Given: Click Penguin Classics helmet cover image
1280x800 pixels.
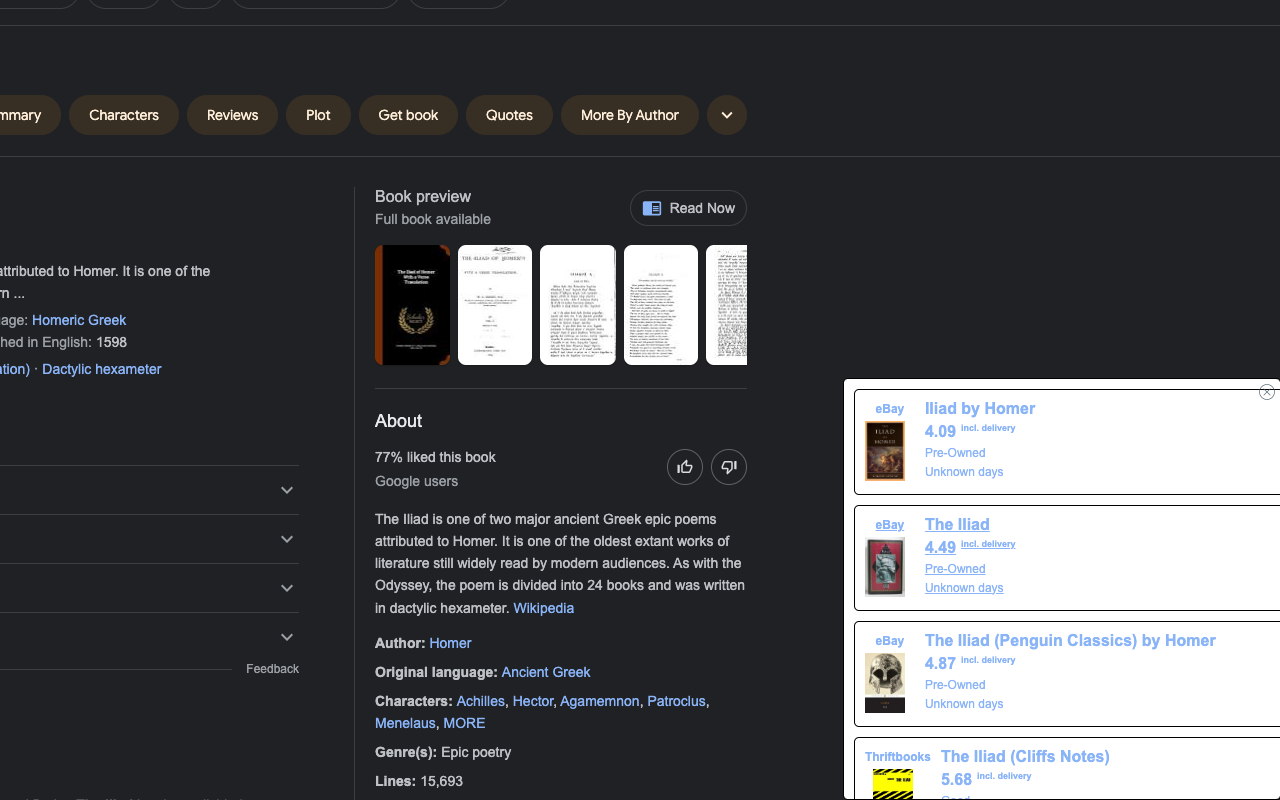Looking at the screenshot, I should [885, 683].
